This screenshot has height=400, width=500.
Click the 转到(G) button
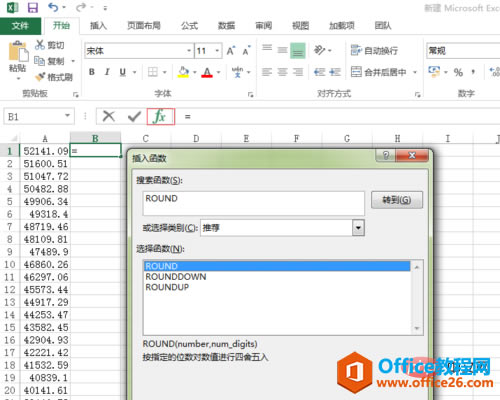397,200
